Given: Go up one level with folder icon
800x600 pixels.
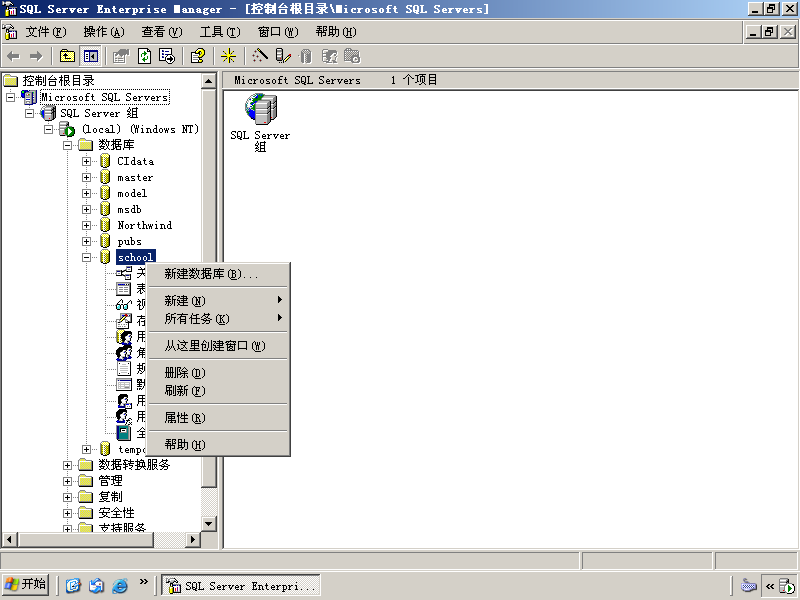Looking at the screenshot, I should (67, 56).
